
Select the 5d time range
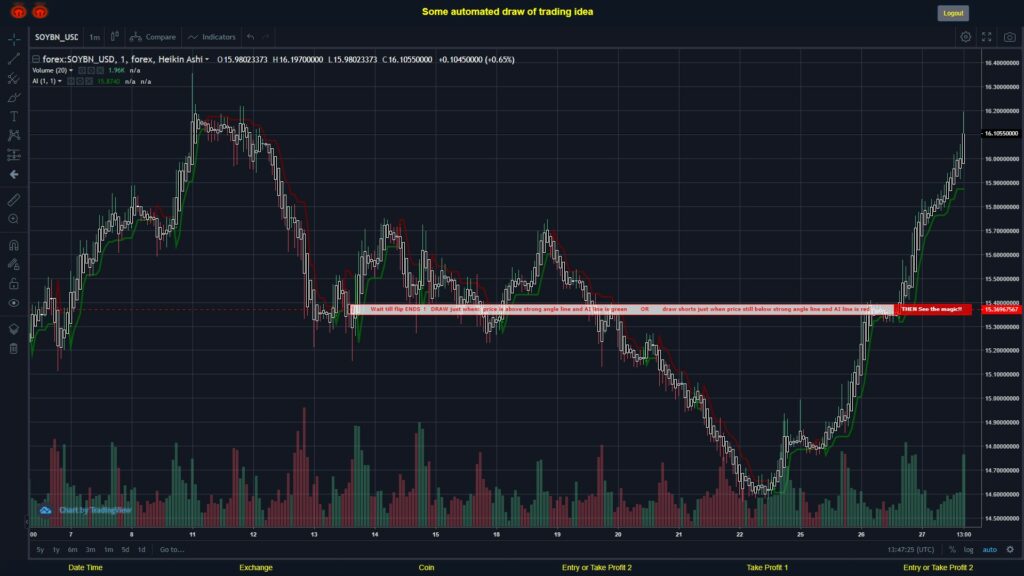tap(125, 550)
